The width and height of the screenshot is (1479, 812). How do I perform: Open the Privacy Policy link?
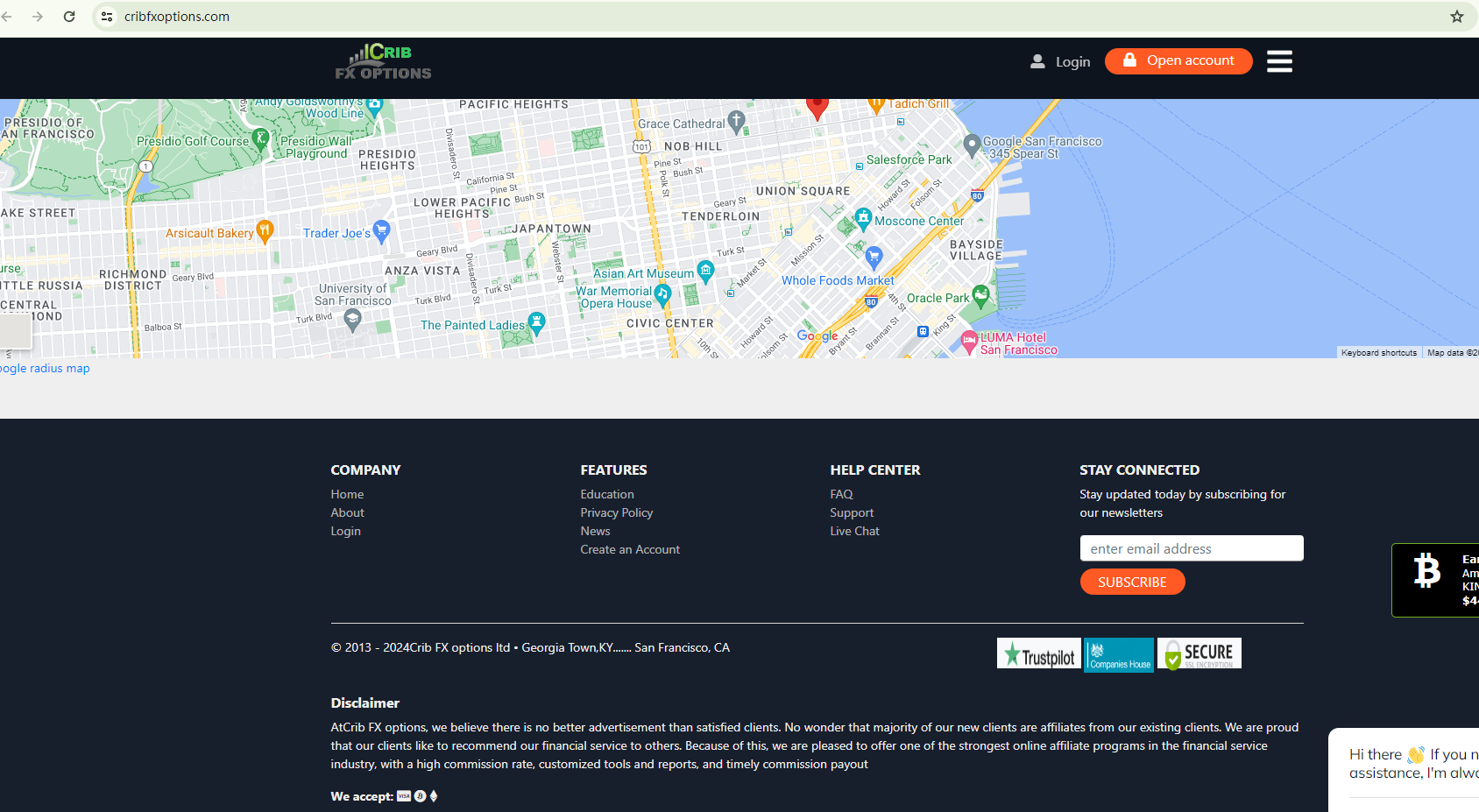616,512
